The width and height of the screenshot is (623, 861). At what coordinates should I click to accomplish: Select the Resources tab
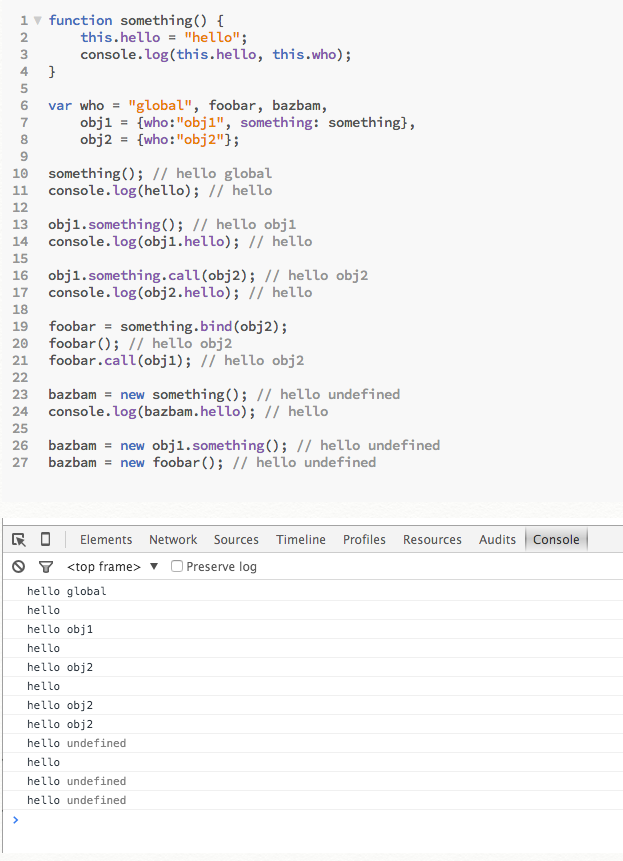pyautogui.click(x=432, y=540)
